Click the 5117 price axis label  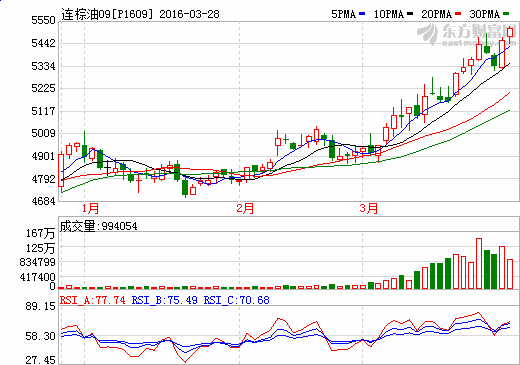pos(43,111)
